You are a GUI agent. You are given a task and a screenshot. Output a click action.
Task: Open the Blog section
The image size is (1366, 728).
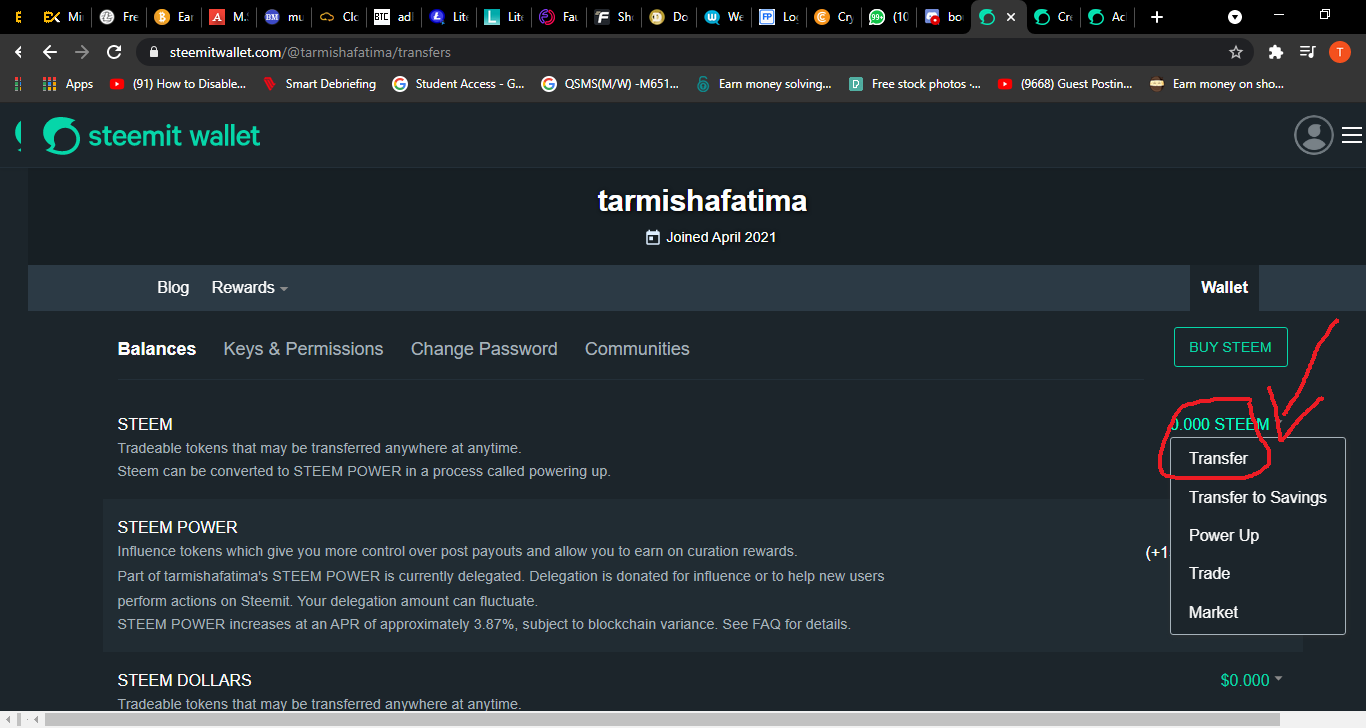point(173,287)
